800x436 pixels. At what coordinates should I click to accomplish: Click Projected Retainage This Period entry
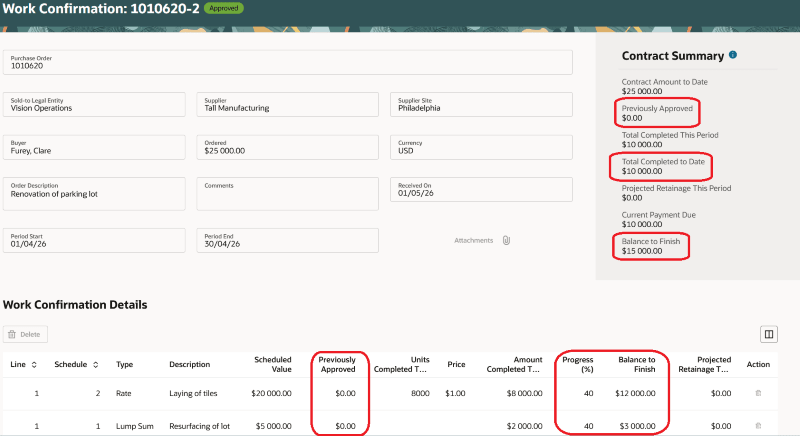click(x=676, y=193)
